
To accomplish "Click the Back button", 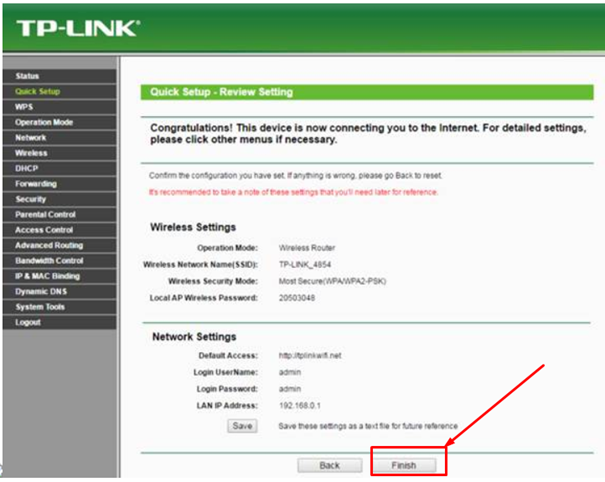I will click(330, 465).
